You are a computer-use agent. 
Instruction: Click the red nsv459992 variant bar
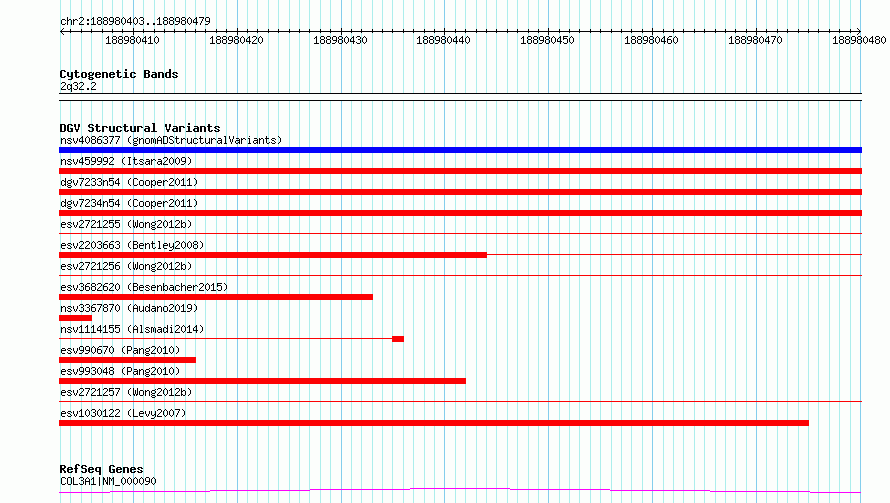pos(460,171)
